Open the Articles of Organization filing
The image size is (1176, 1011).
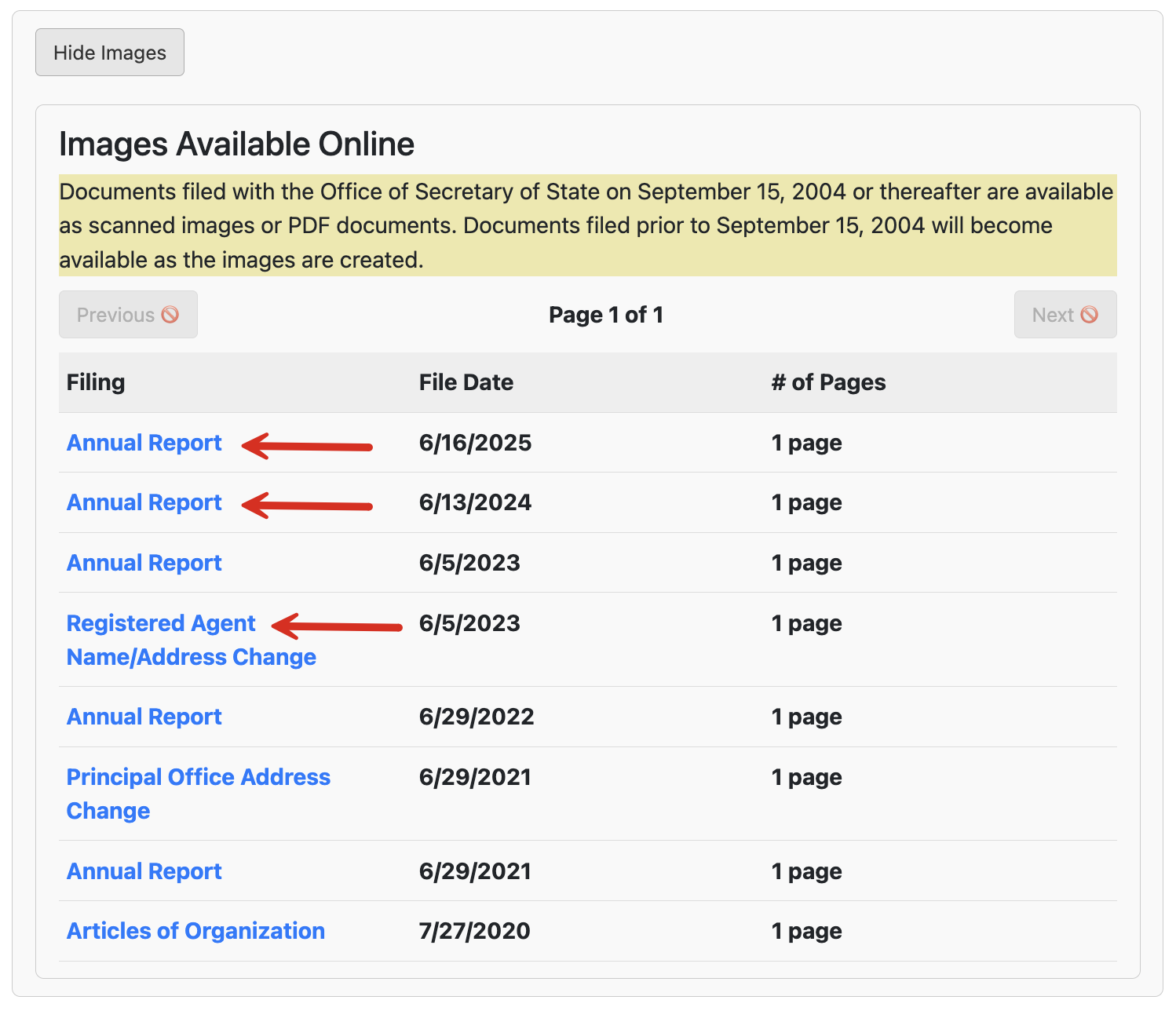(195, 931)
